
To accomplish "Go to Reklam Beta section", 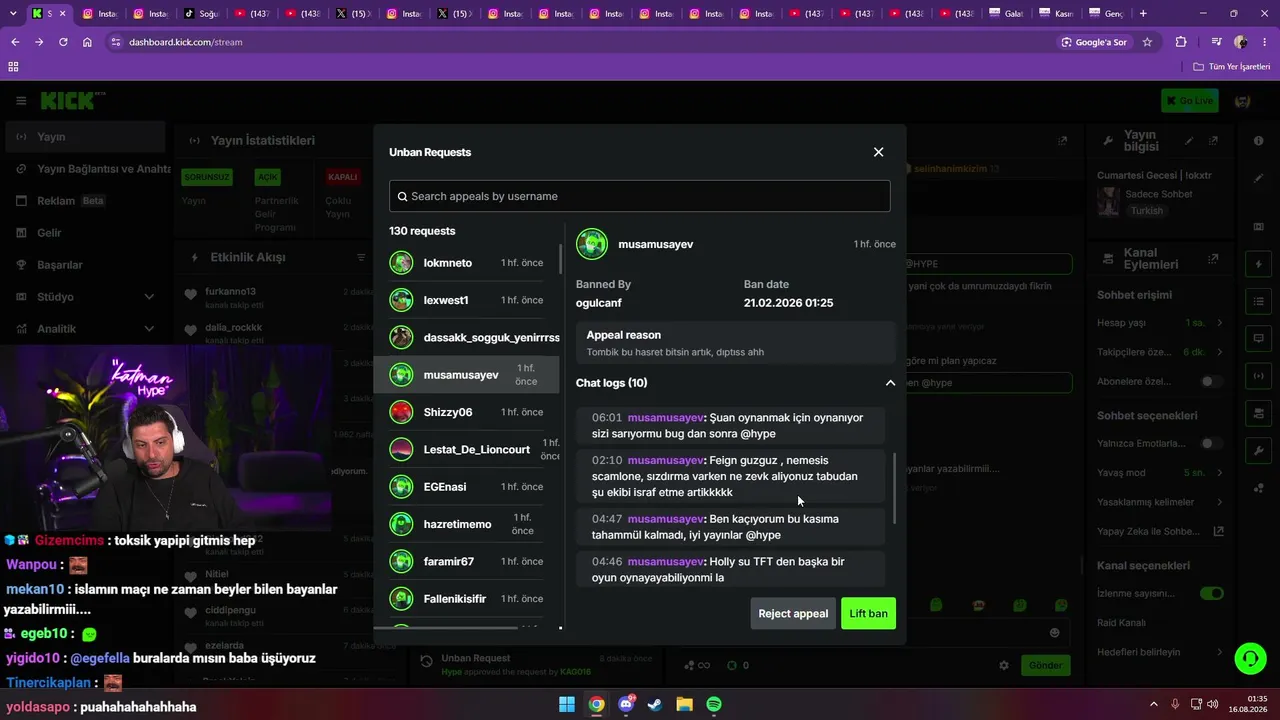I will 85,201.
